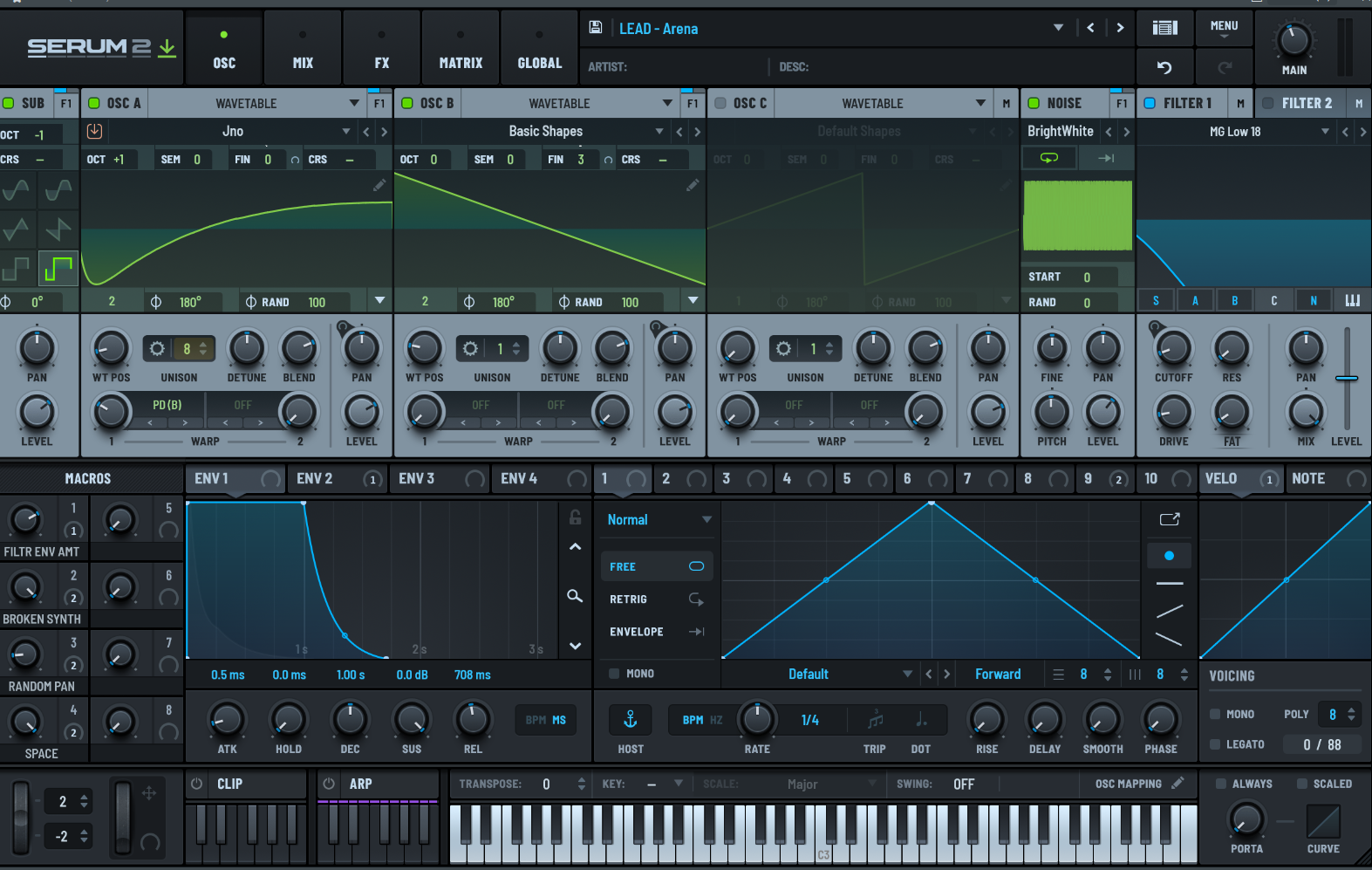Screen dimensions: 1372x870
Task: Click the envelope zoom magnifier icon
Action: 575,596
